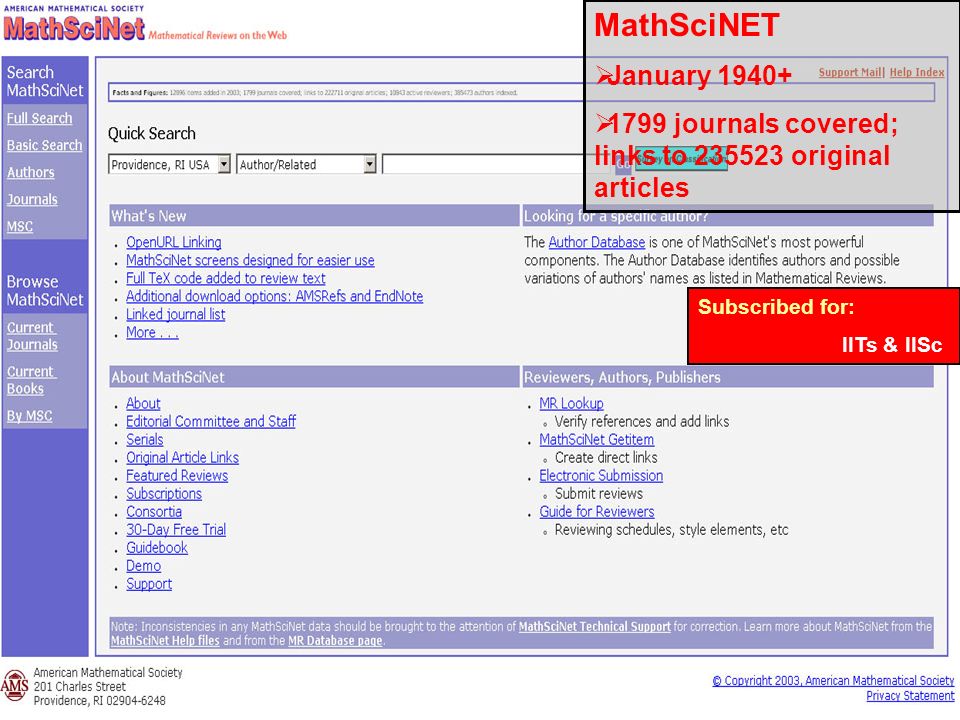Click Mathematical Reviews on the Web tagline
The width and height of the screenshot is (960, 720).
pos(217,36)
